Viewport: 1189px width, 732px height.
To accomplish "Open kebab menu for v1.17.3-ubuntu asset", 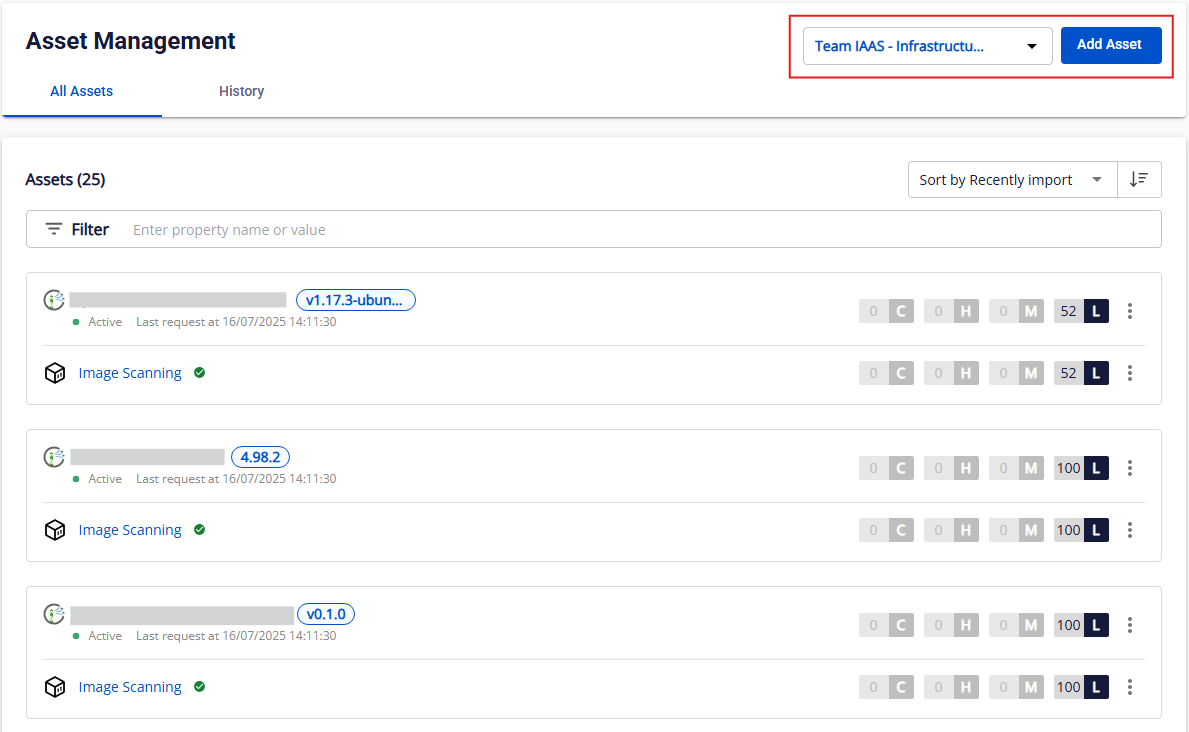I will click(x=1130, y=311).
